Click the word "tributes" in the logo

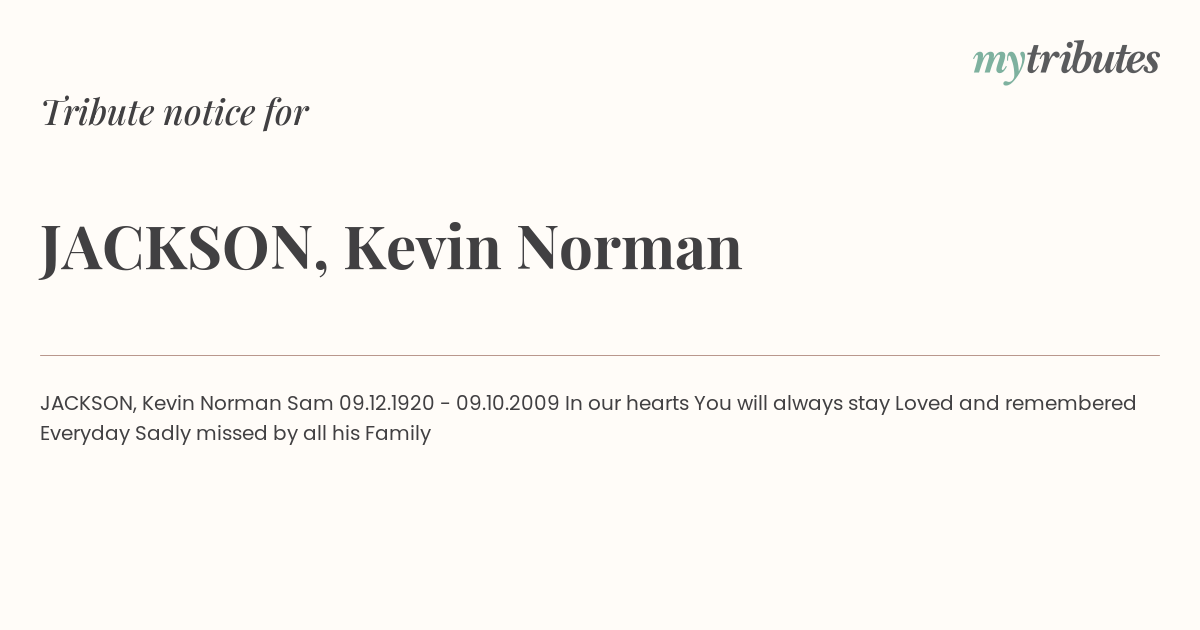[1093, 59]
